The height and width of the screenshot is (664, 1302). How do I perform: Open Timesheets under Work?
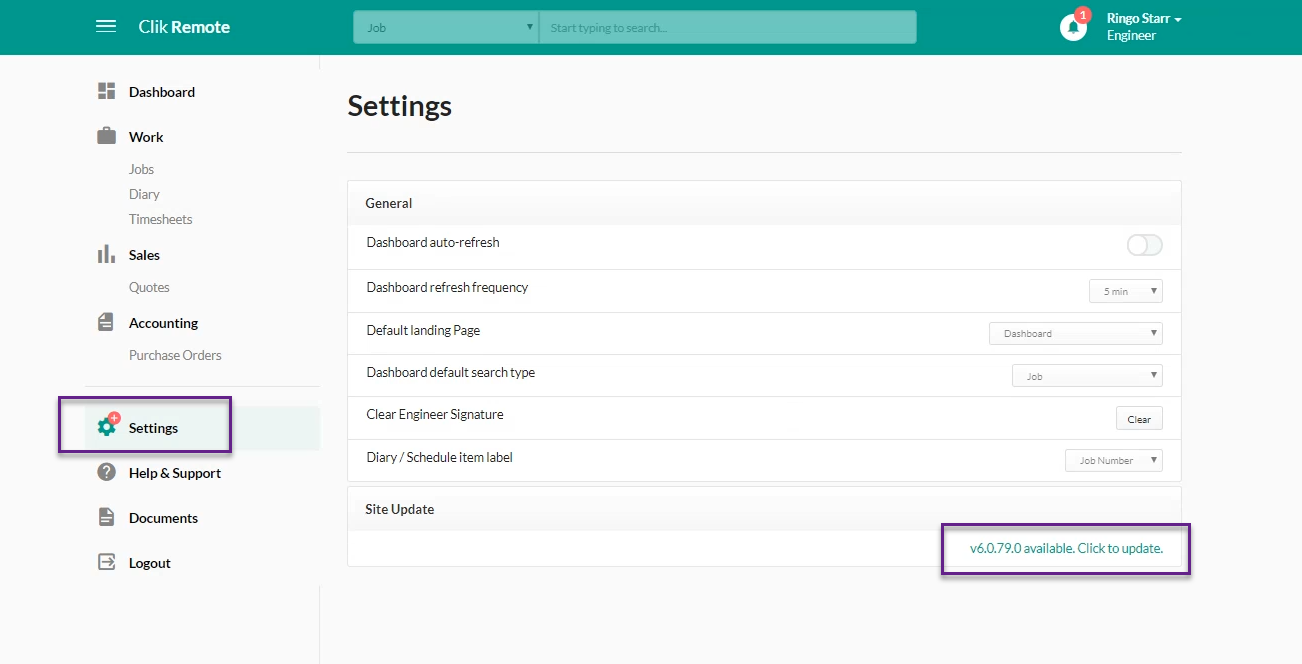tap(160, 219)
